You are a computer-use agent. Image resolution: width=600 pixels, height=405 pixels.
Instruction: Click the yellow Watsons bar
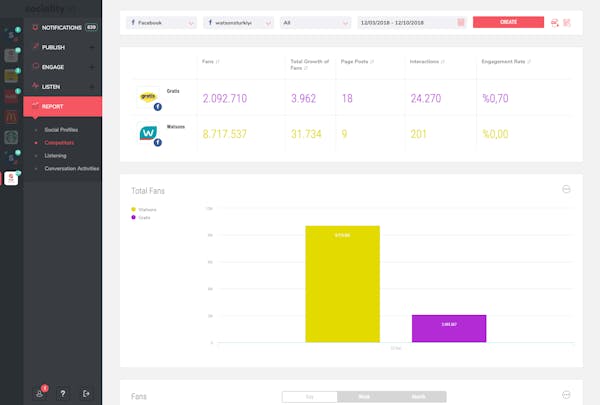342,284
